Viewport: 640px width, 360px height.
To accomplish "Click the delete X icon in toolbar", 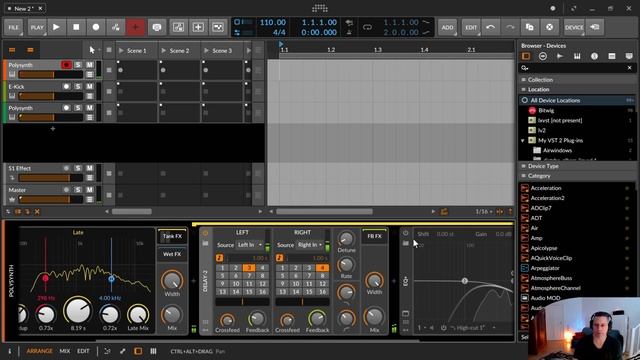I will click(x=550, y=27).
